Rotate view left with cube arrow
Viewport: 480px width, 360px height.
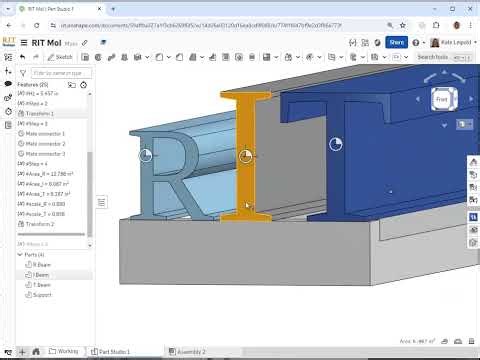click(418, 99)
